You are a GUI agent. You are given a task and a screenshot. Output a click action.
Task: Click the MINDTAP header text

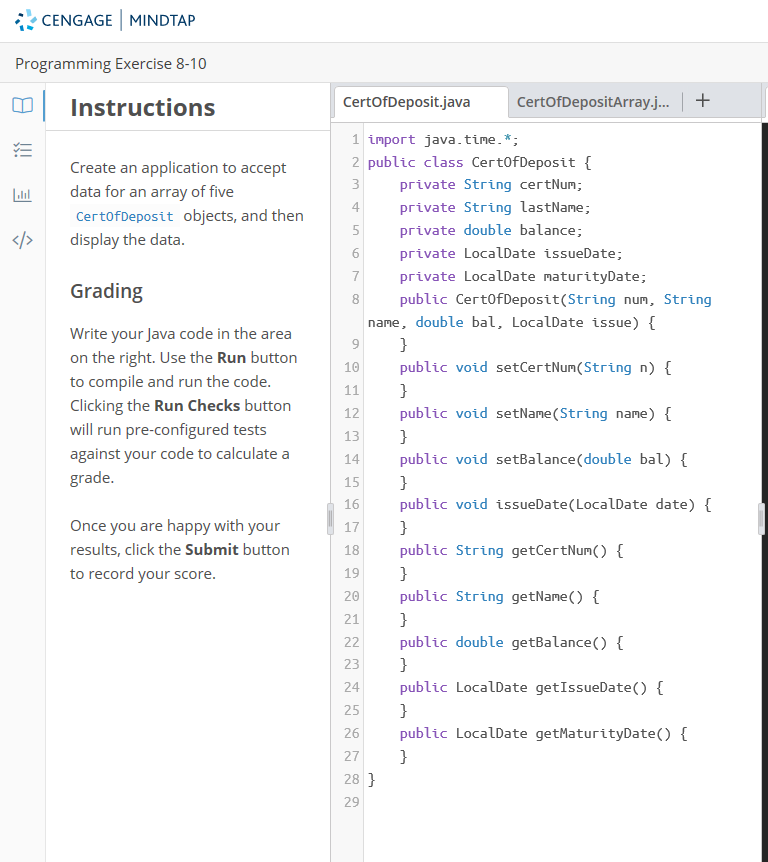point(162,20)
